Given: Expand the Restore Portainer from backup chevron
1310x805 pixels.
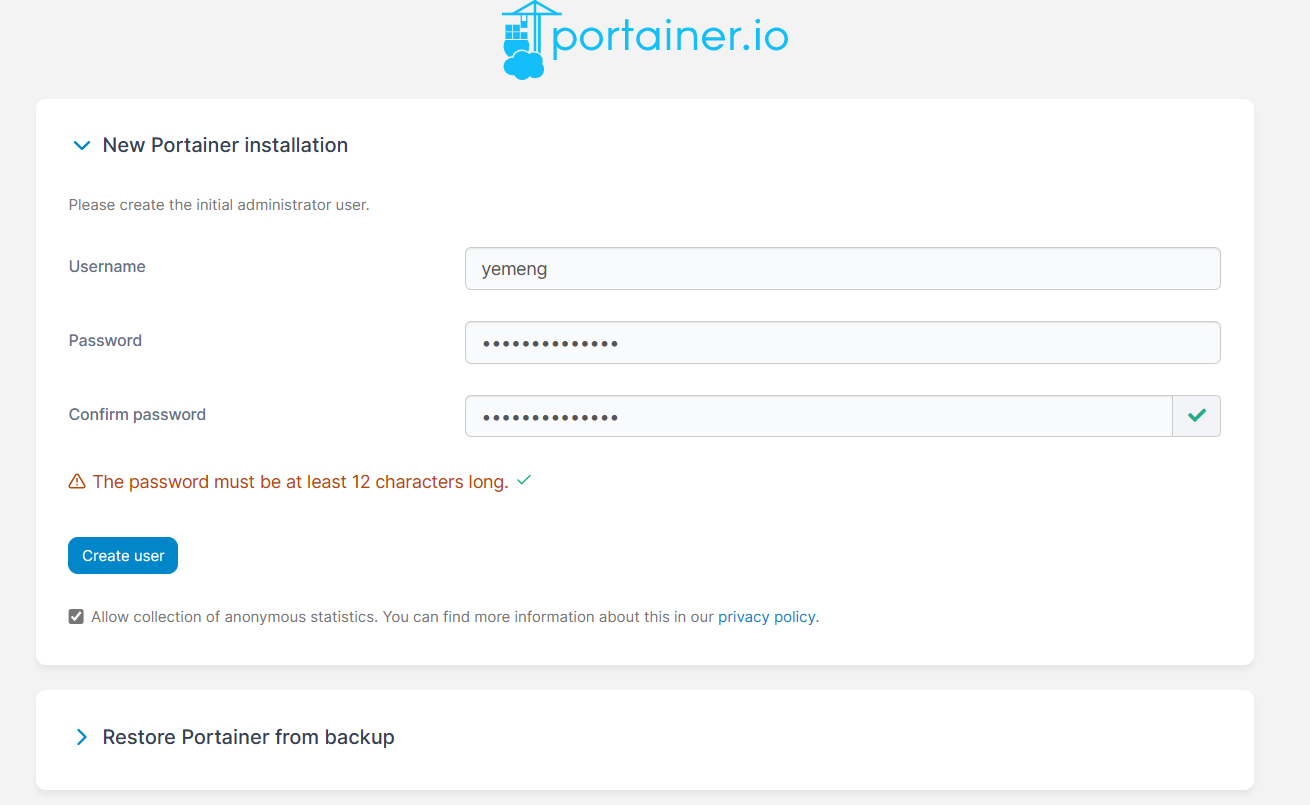Looking at the screenshot, I should 82,738.
